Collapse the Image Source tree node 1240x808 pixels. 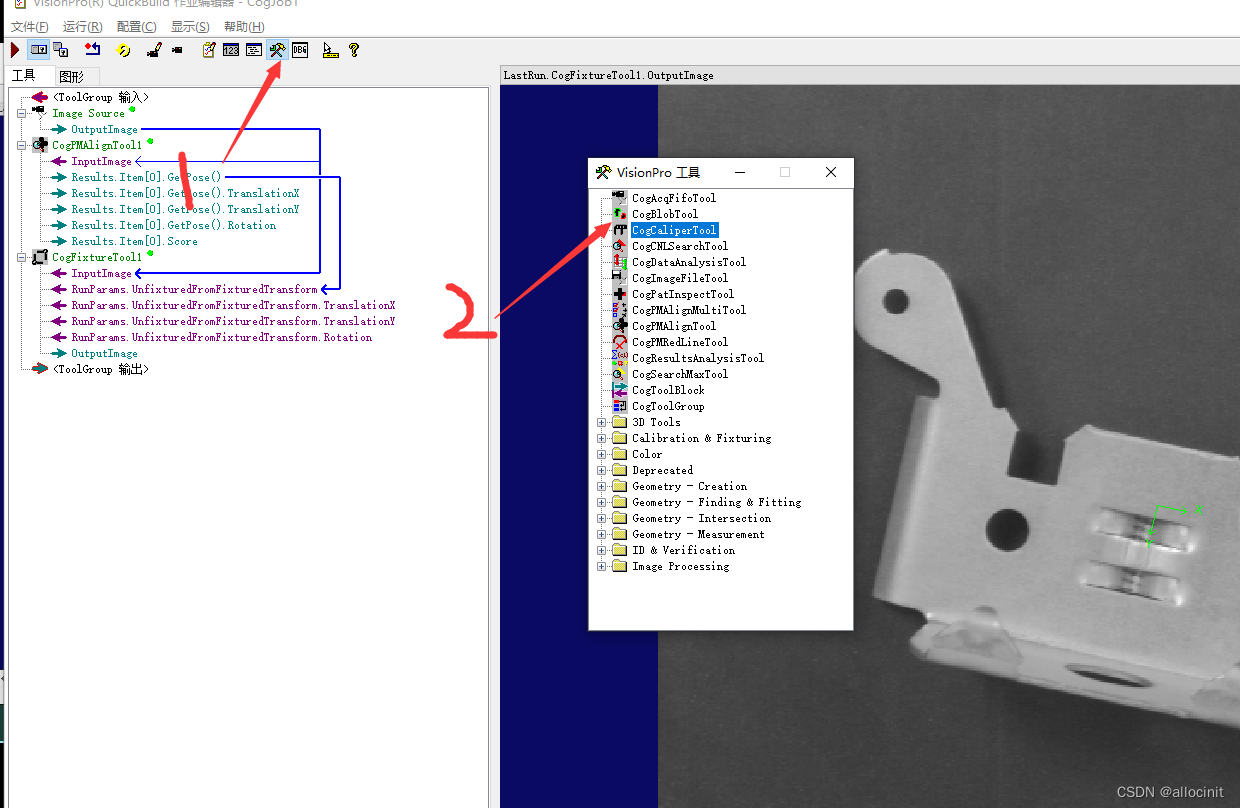[22, 113]
